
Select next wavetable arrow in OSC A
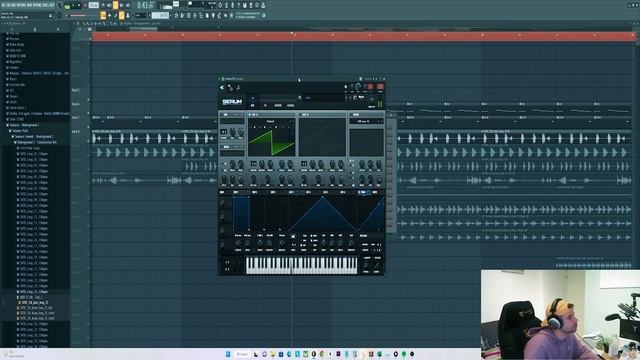click(293, 121)
